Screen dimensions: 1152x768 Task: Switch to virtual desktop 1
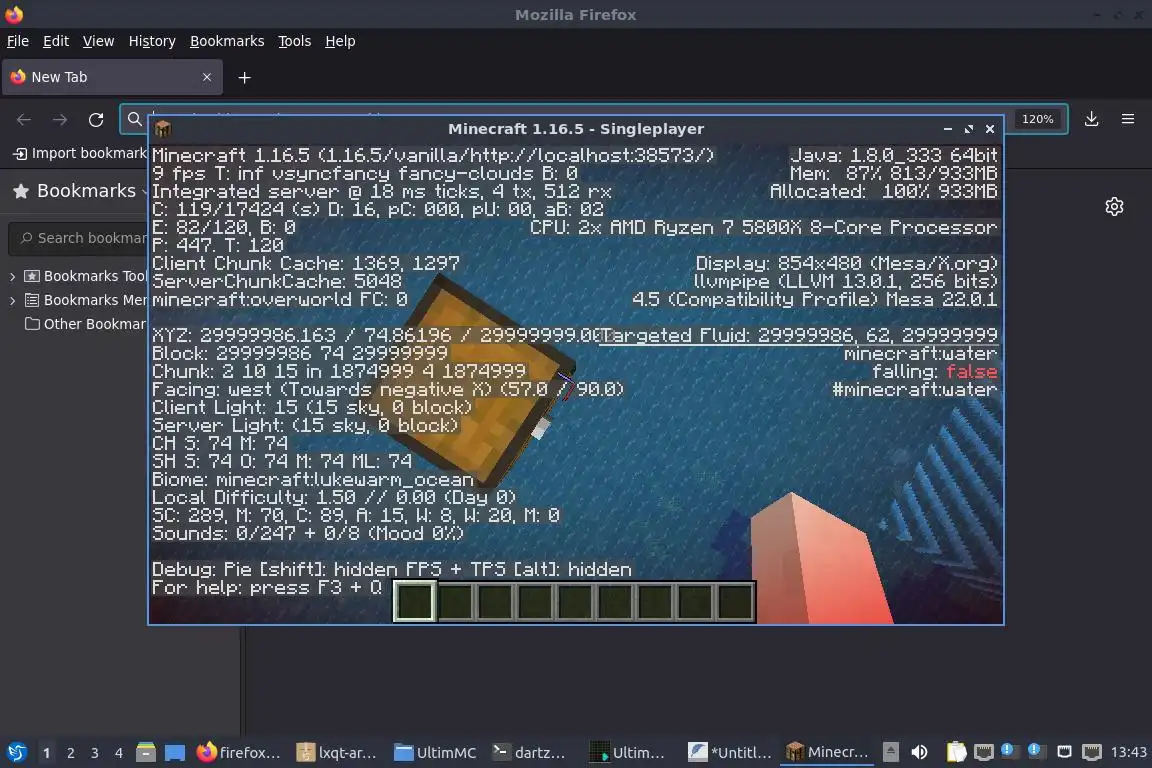46,753
